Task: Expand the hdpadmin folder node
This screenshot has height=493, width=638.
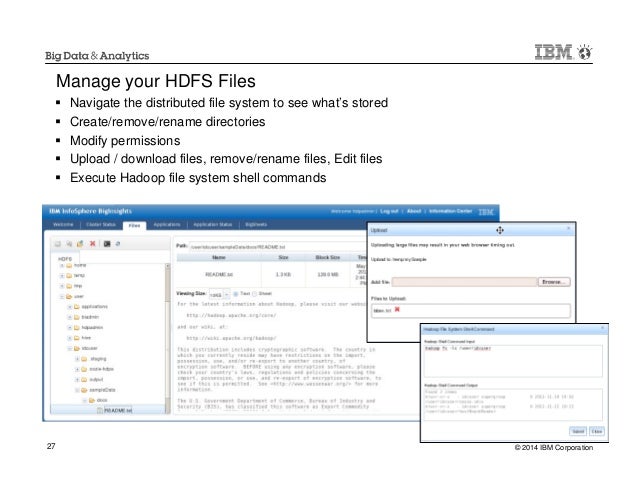Action: click(70, 327)
